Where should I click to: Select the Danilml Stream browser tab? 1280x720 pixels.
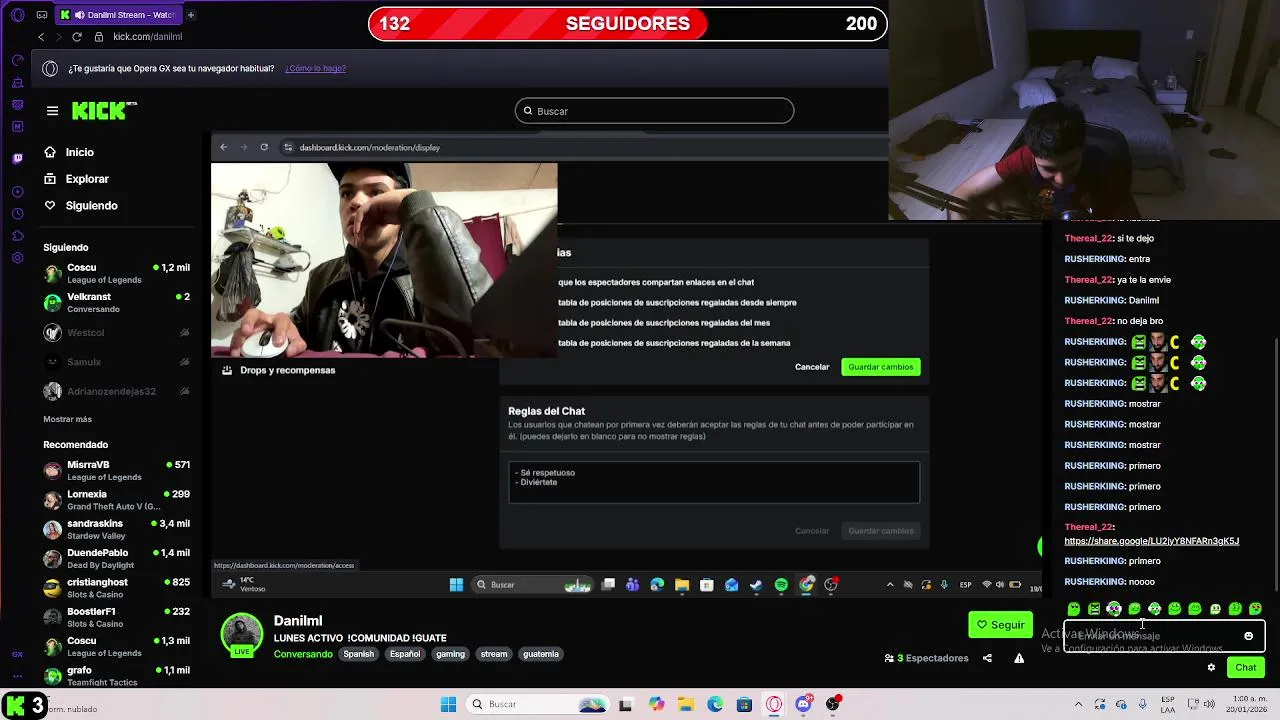tap(120, 15)
